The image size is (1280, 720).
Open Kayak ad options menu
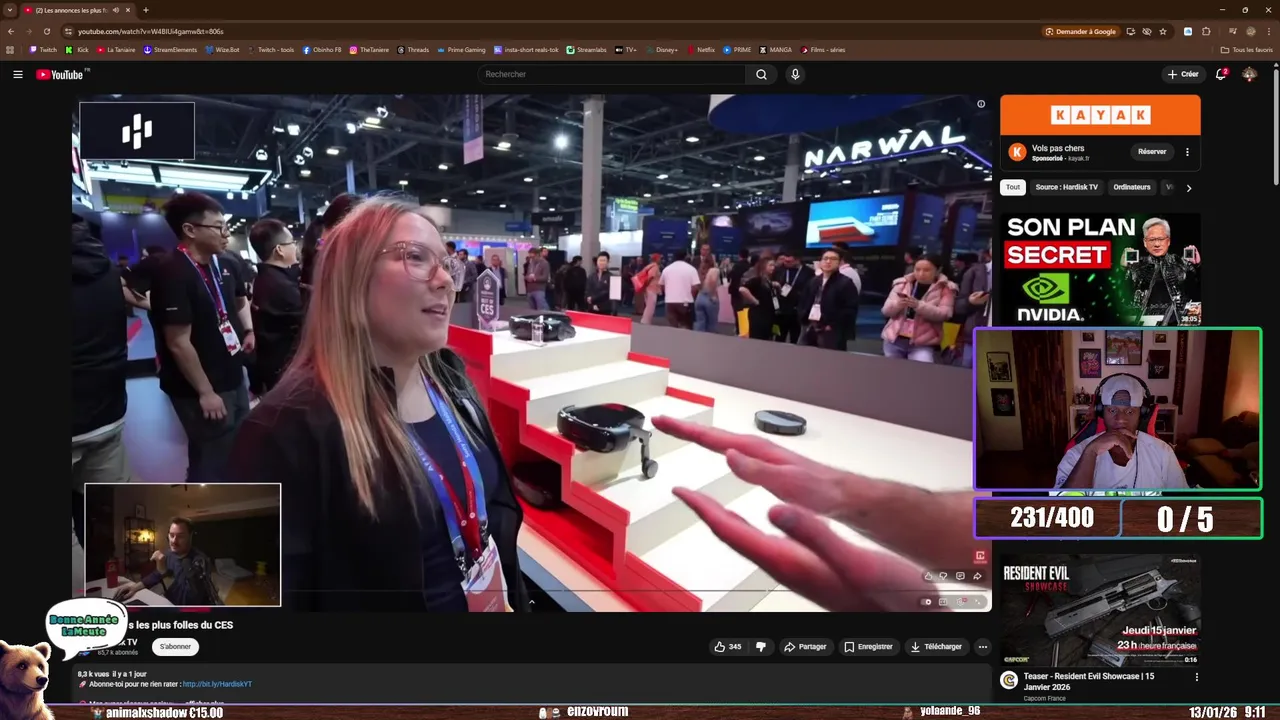coord(1187,152)
